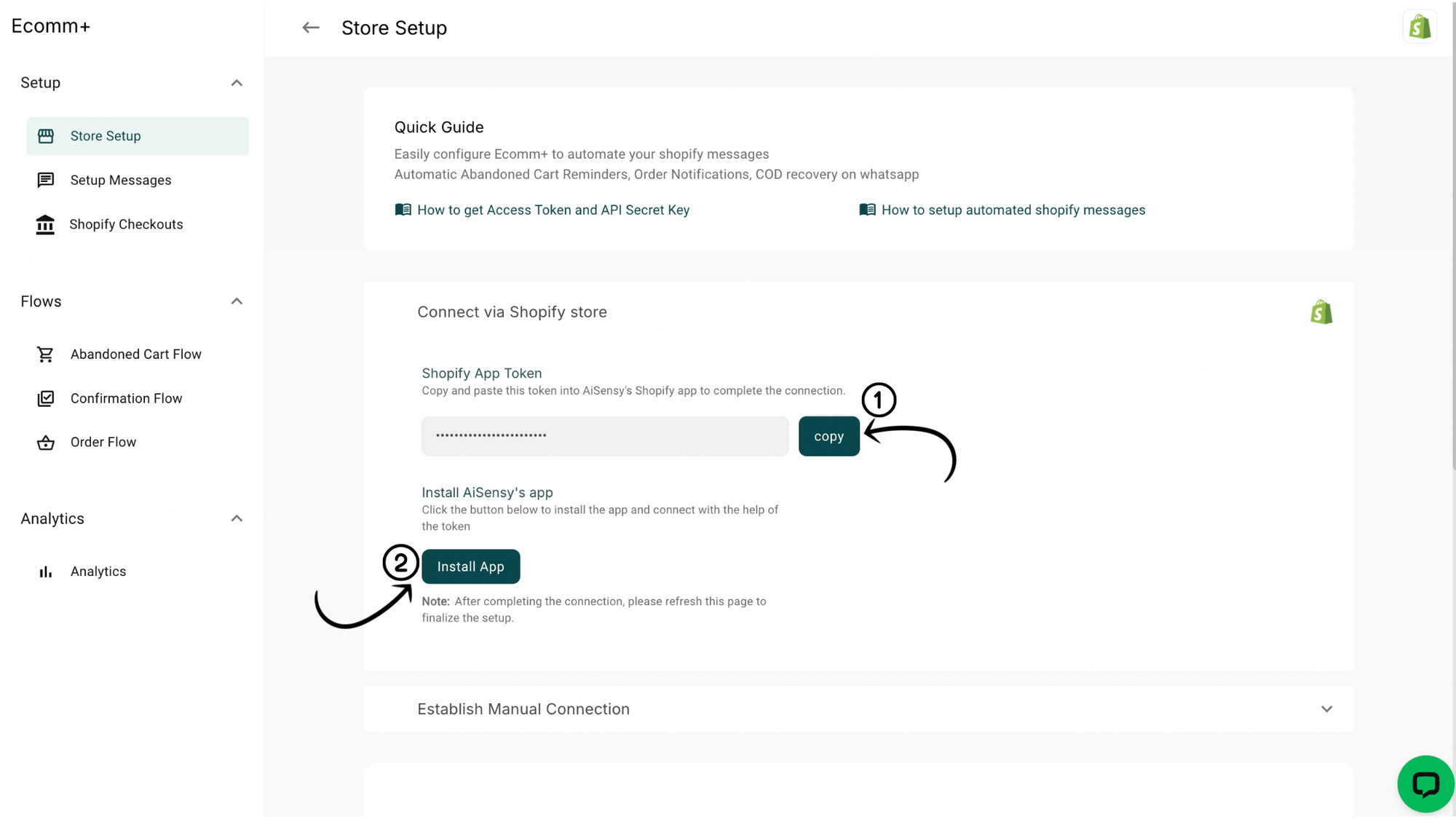Open Shopify Checkouts menu item
The height and width of the screenshot is (819, 1456).
pos(138,224)
